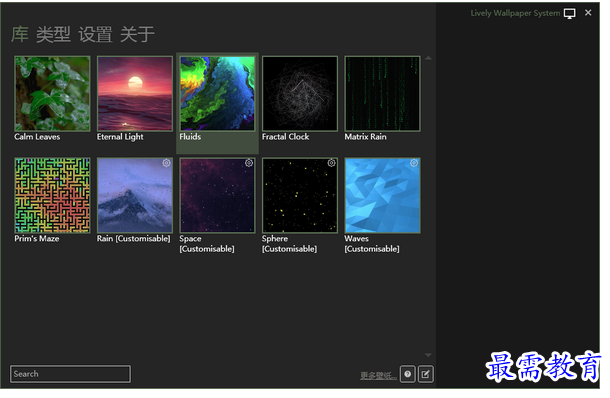Click the Waves [Customisable] label
This screenshot has width=610, height=398.
[x=372, y=244]
